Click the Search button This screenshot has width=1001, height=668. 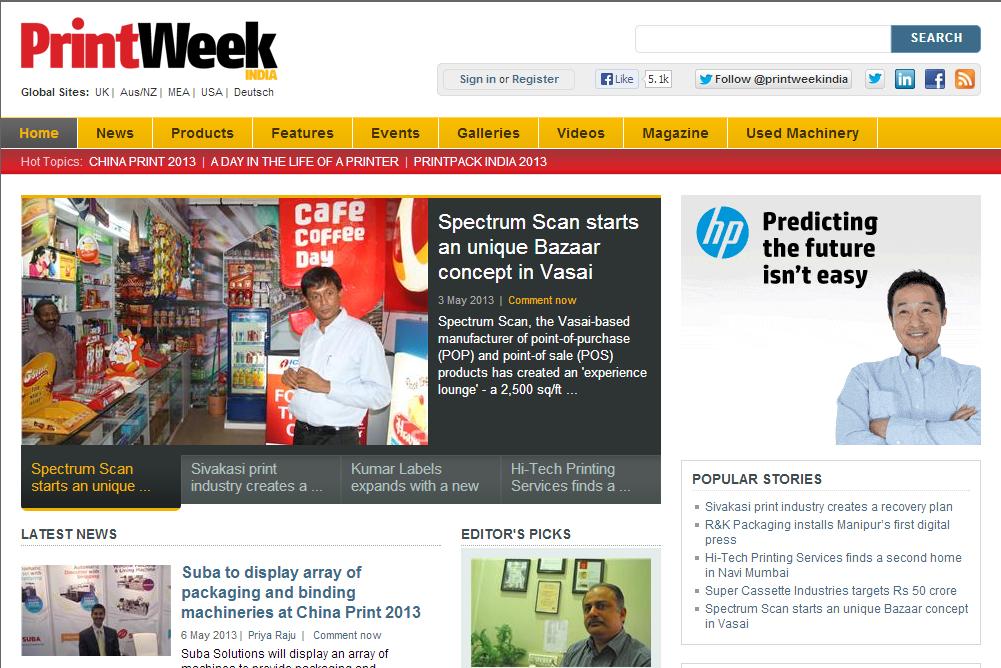click(936, 38)
